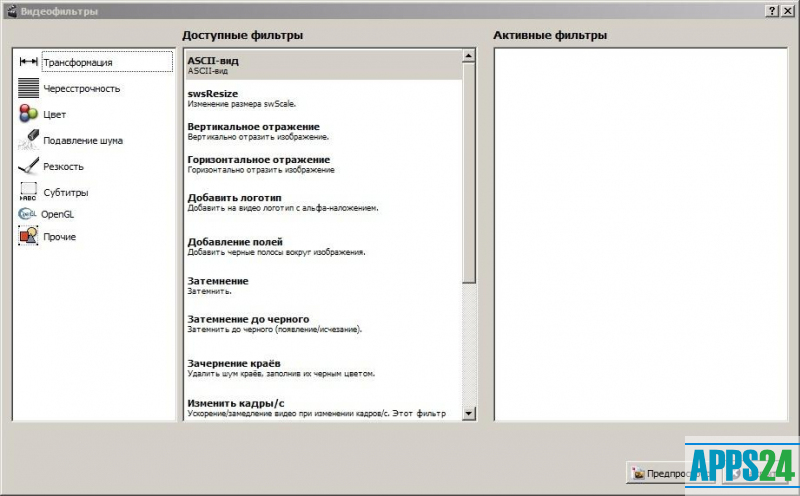Pick the Затемнение до черного filter
Screen dimensions: 800x496
[323, 324]
